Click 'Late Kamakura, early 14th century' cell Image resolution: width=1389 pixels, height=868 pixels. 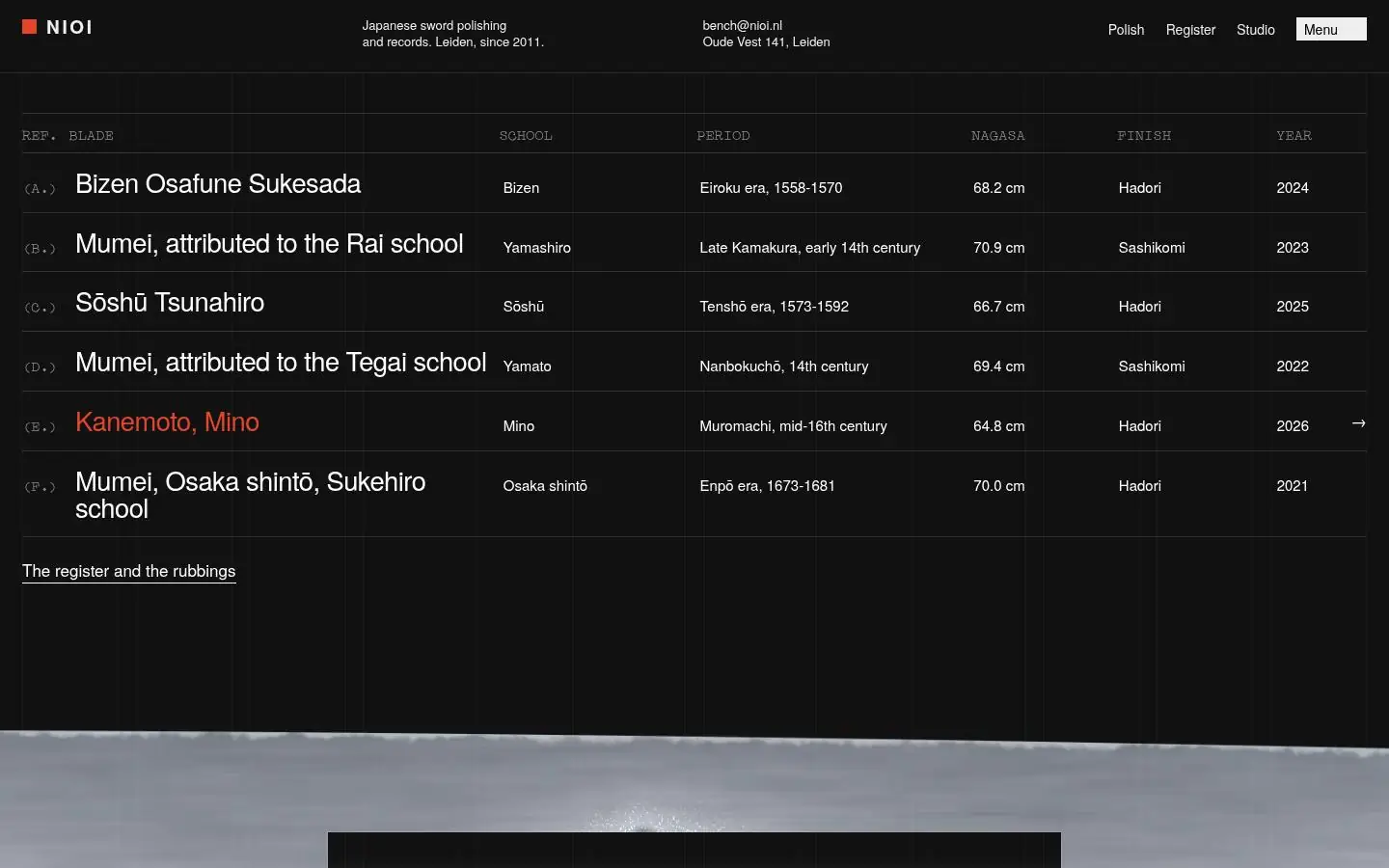(810, 248)
